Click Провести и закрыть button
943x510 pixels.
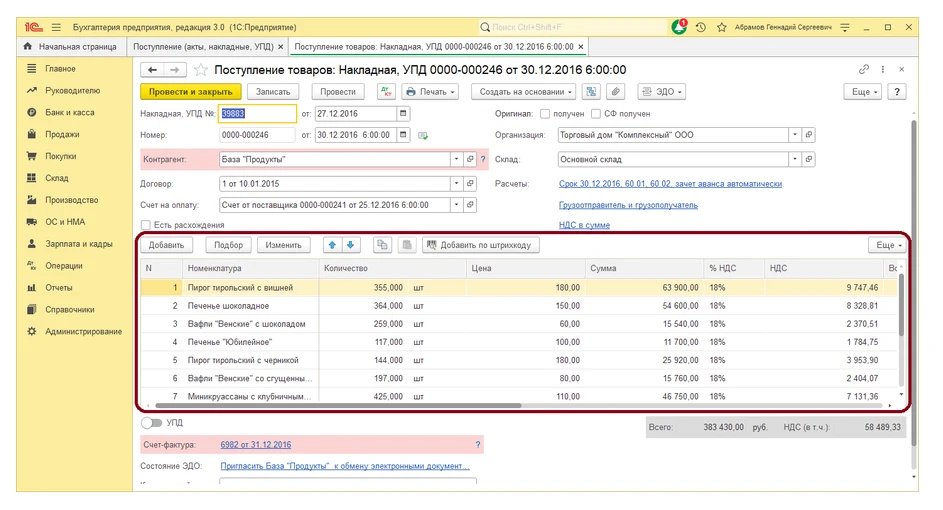tap(191, 92)
